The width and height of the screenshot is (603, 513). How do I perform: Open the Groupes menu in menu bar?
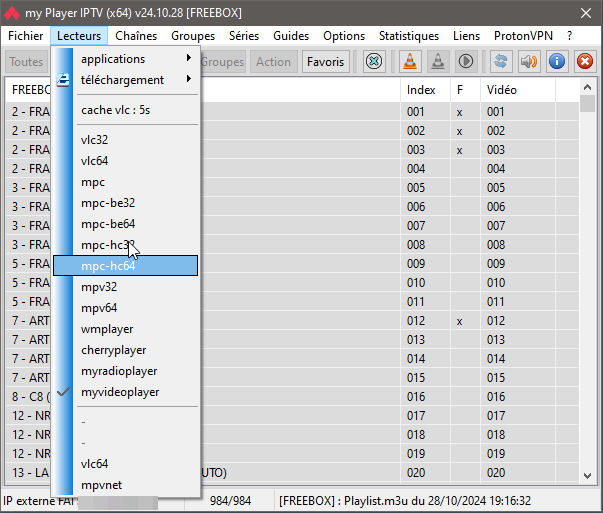coord(193,36)
